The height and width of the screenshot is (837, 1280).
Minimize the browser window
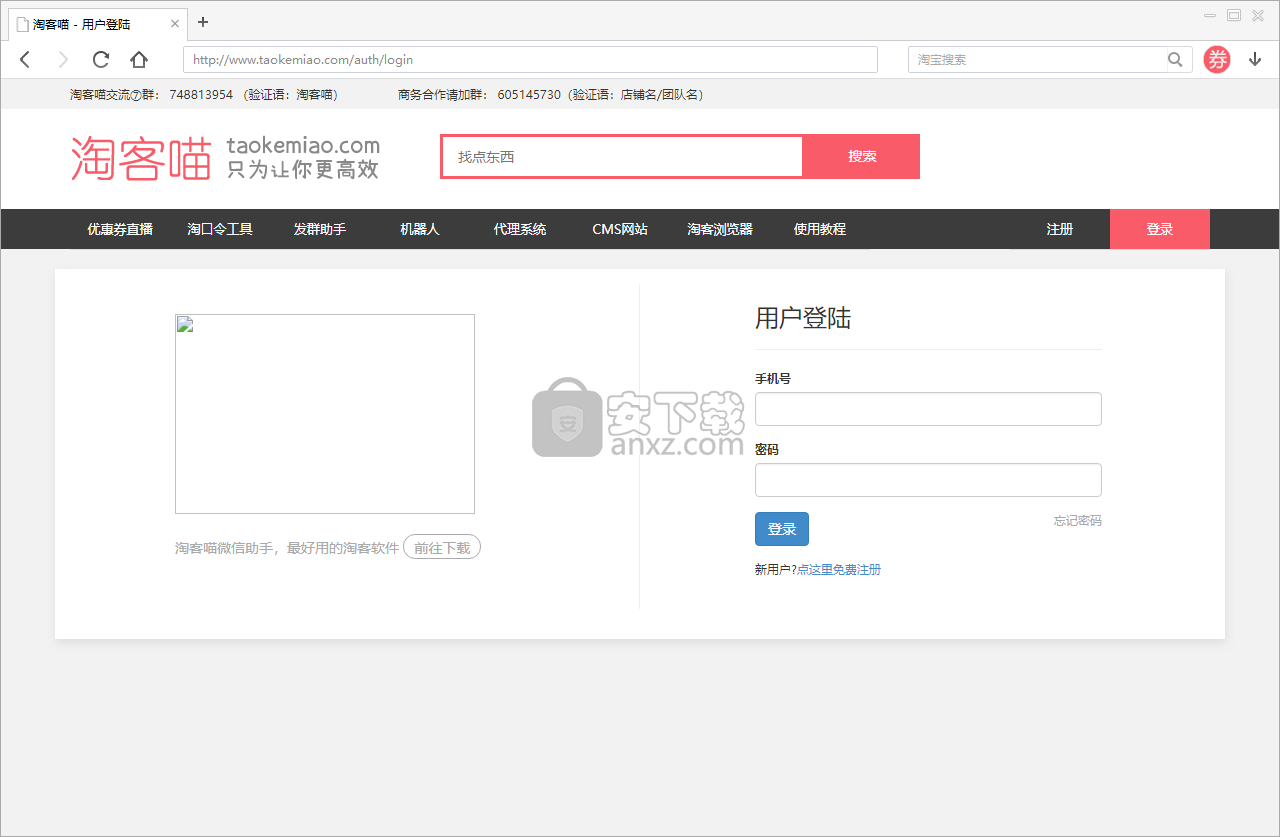[x=1210, y=15]
